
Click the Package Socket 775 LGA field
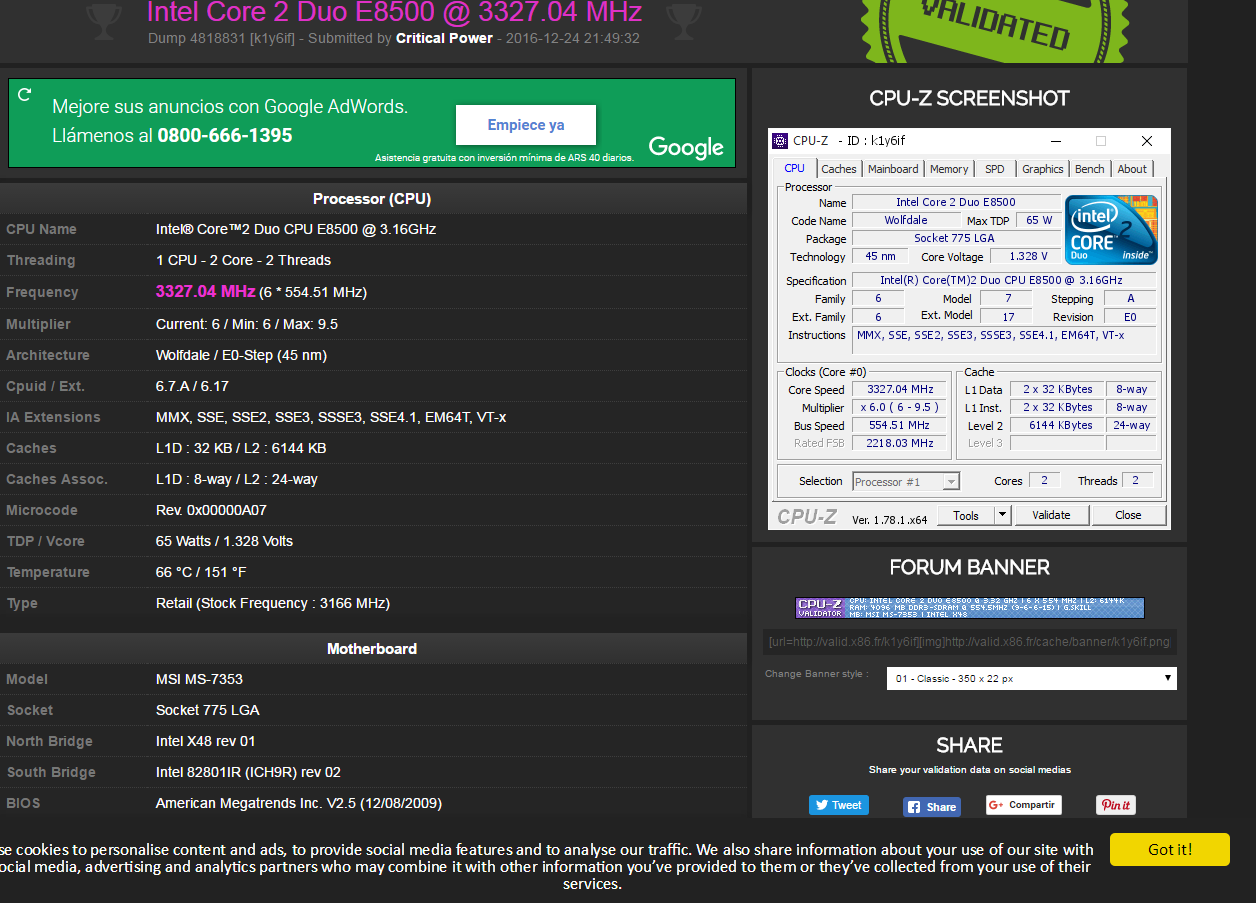[956, 238]
